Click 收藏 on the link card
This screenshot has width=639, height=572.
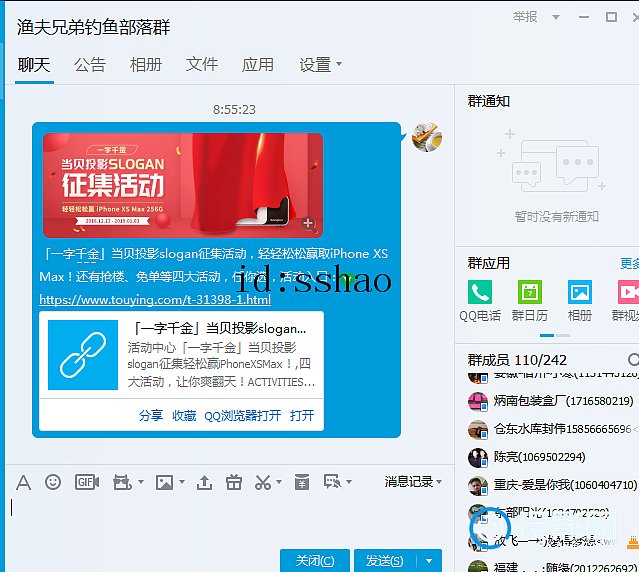click(x=184, y=416)
